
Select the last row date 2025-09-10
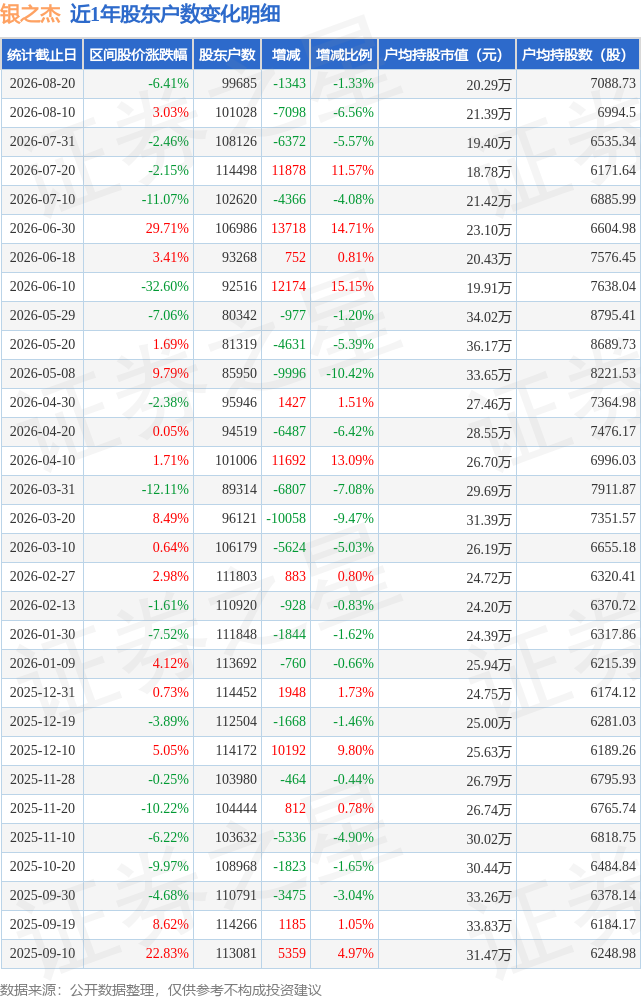point(42,953)
